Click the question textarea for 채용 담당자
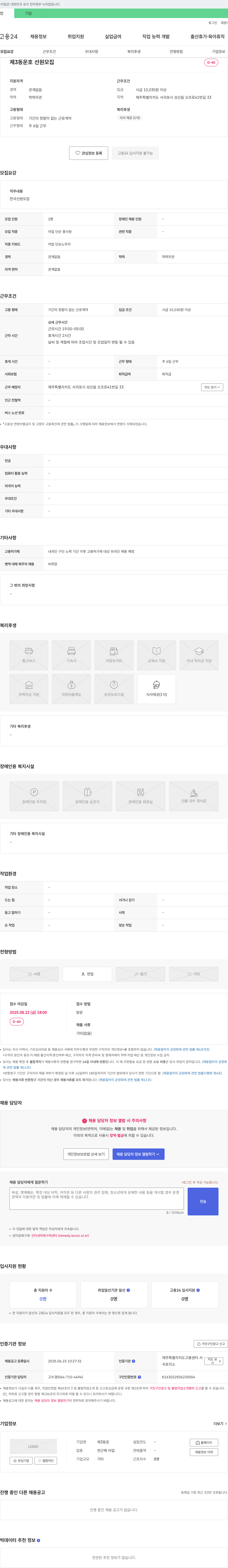This screenshot has height=1568, width=228. [96, 1199]
